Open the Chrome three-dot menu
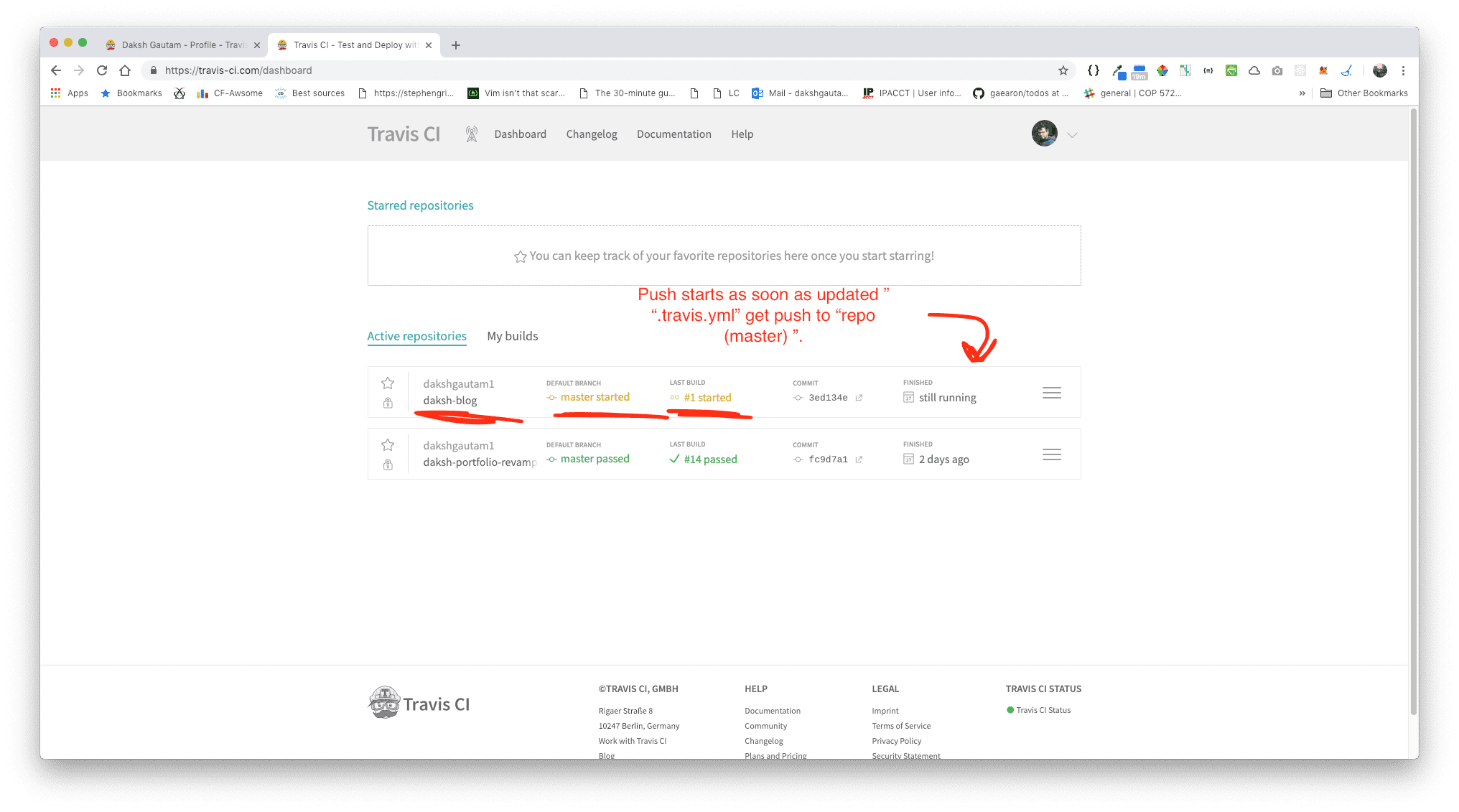The height and width of the screenshot is (812, 1459). pos(1403,70)
